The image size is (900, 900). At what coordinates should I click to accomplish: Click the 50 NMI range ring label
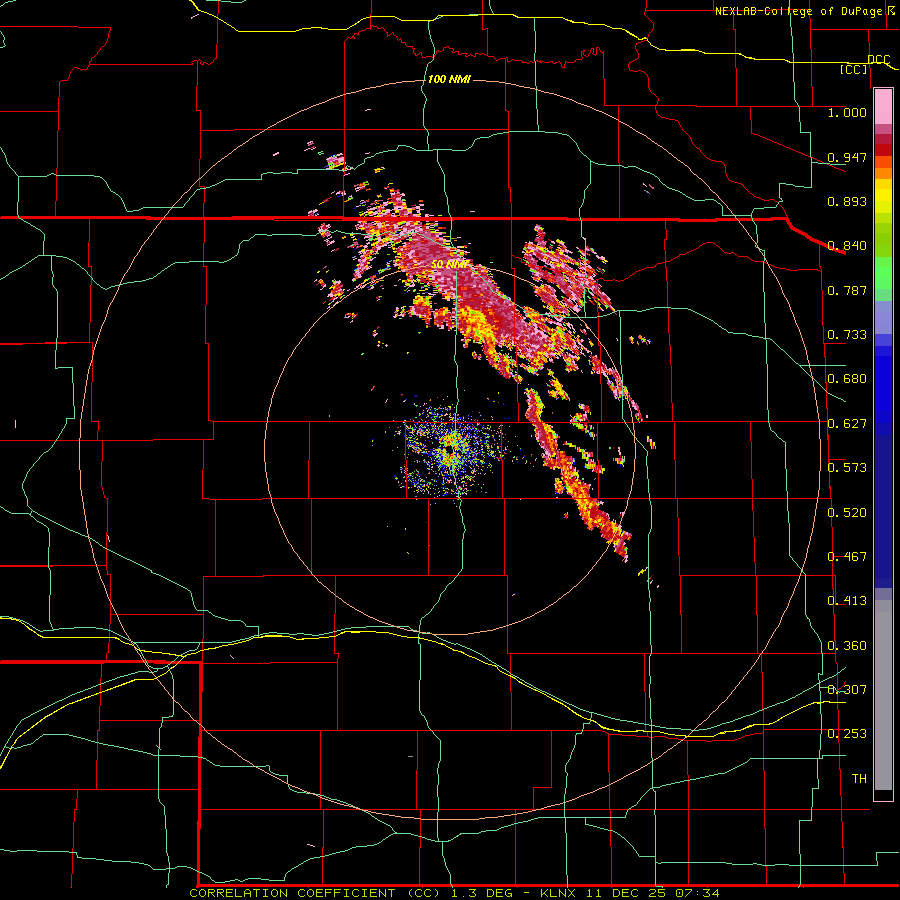click(451, 264)
